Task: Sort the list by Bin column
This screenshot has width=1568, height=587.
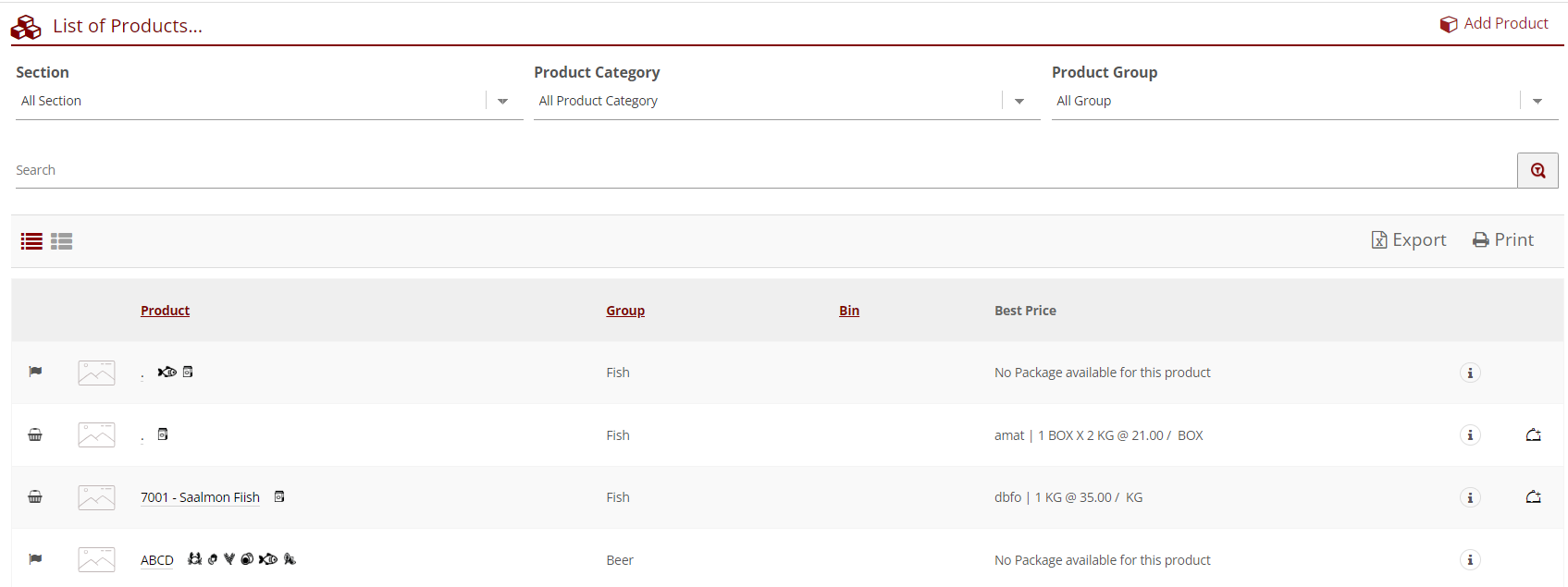Action: (848, 311)
